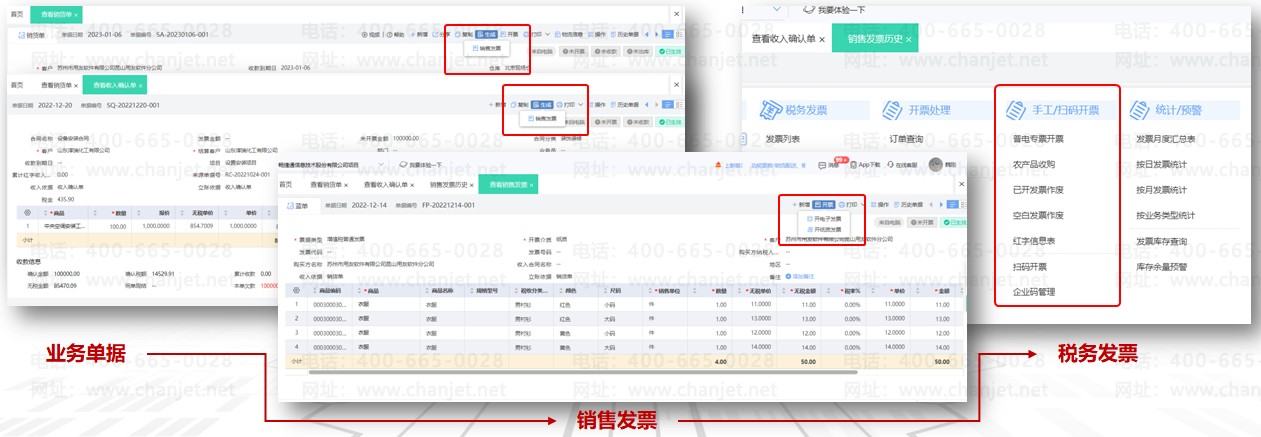Open 发票列表 under 税务发票

pos(782,139)
